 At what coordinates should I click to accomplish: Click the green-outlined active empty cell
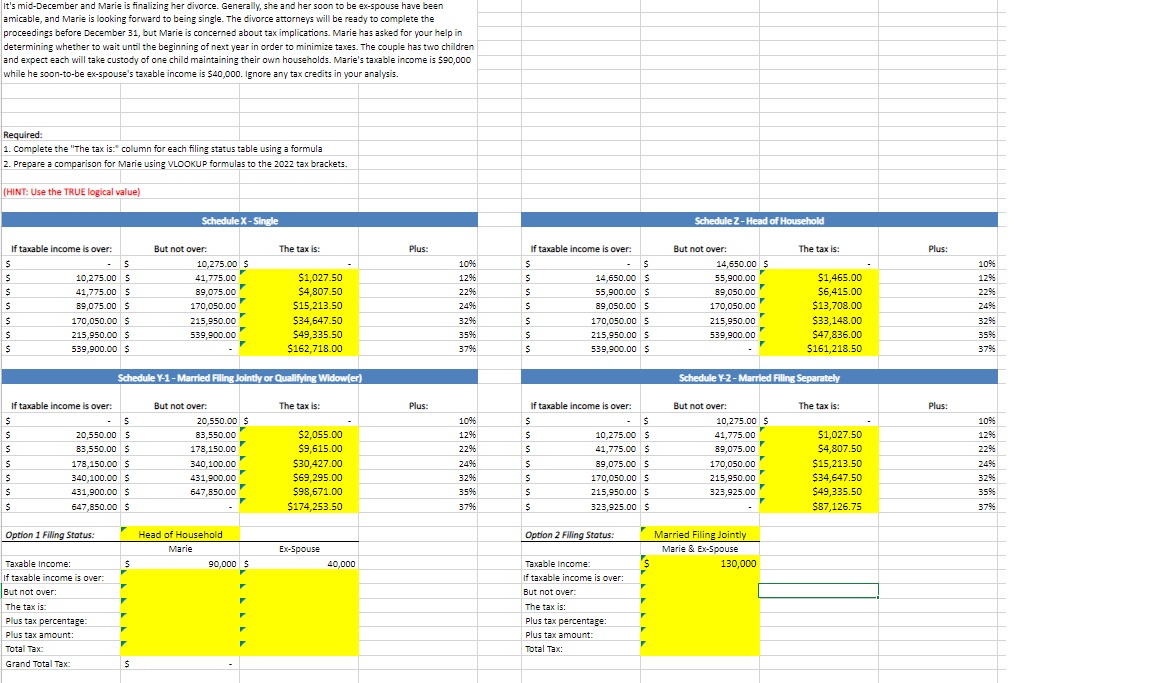(818, 590)
